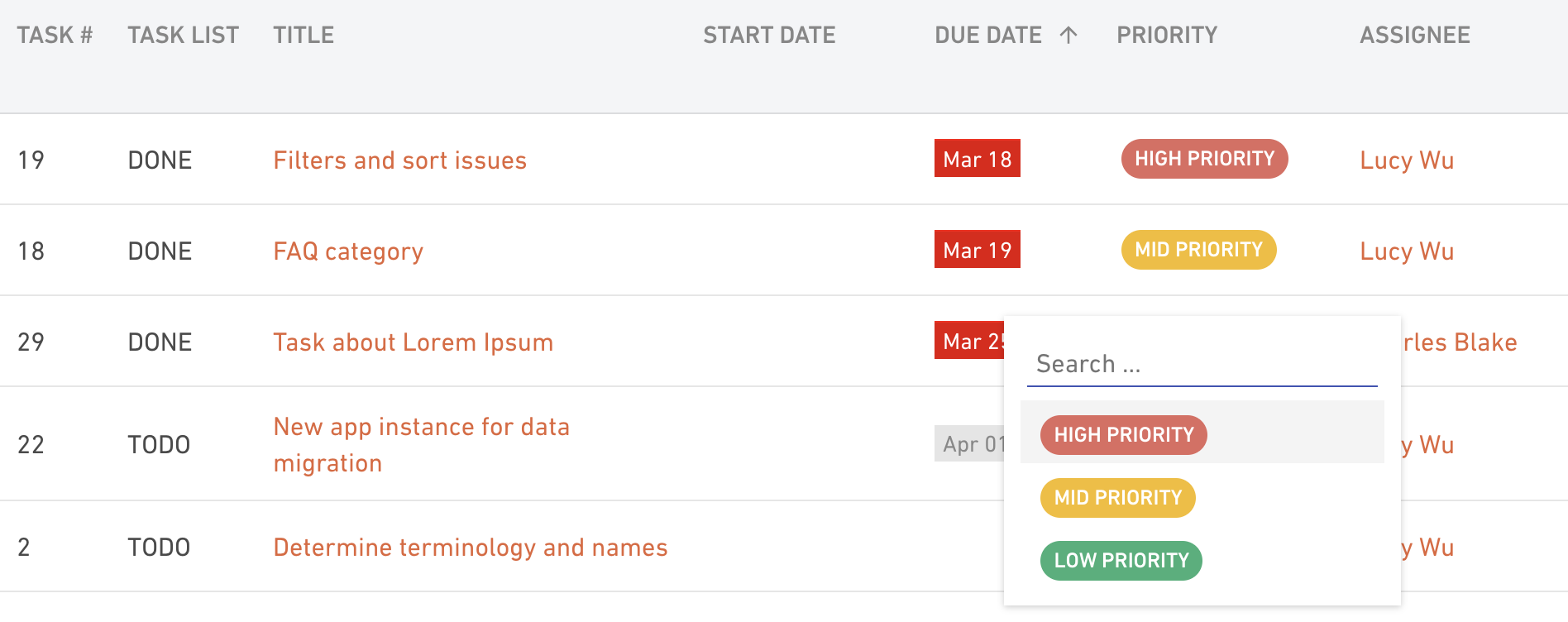Viewport: 1568px width, 622px height.
Task: Choose HIGH PRIORITY from dropdown list
Action: pyautogui.click(x=1124, y=435)
